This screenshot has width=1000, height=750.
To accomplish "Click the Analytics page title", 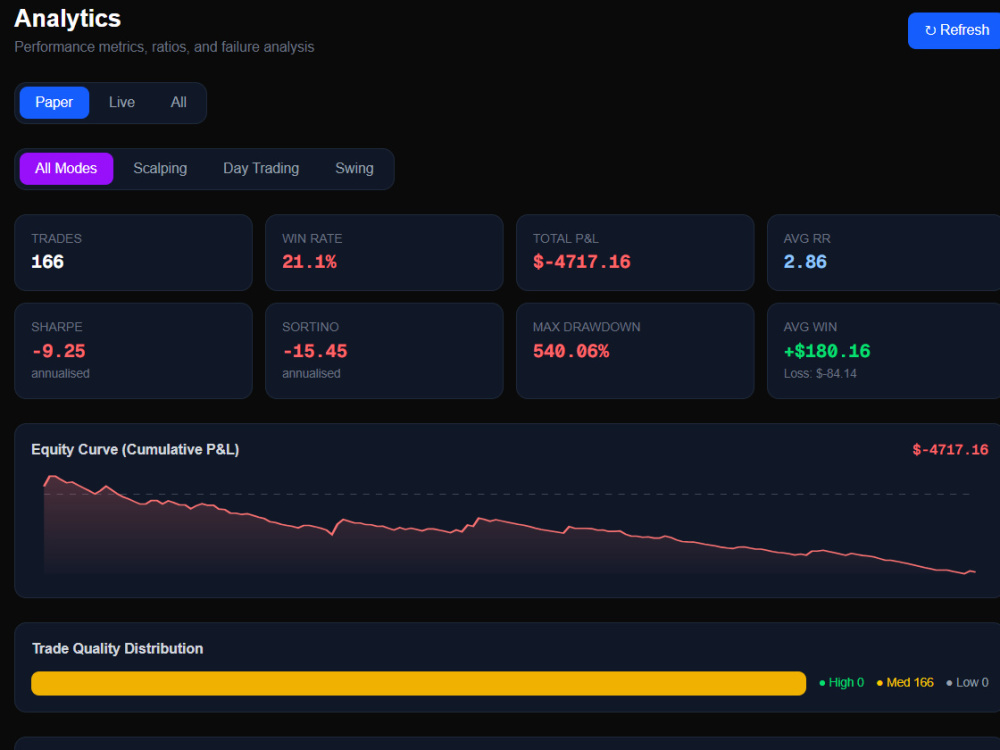I will click(x=68, y=18).
